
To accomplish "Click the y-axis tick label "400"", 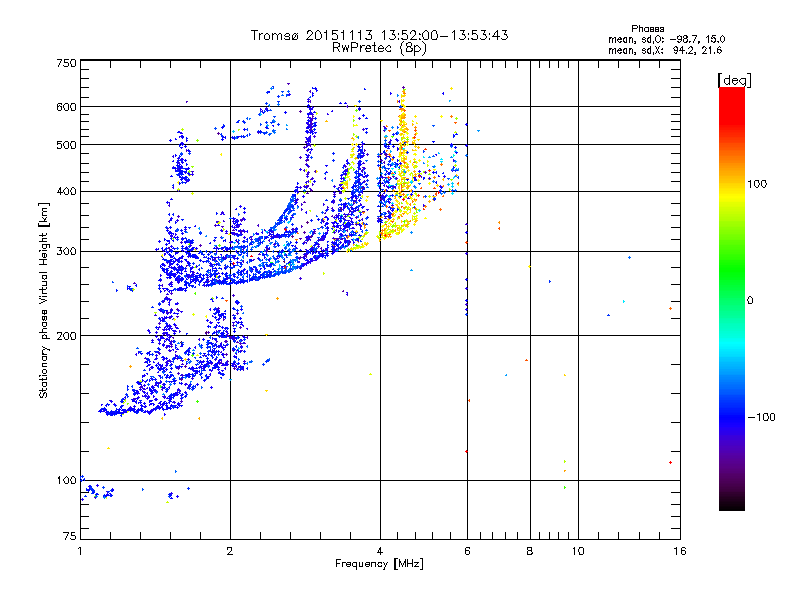I will pos(66,191).
